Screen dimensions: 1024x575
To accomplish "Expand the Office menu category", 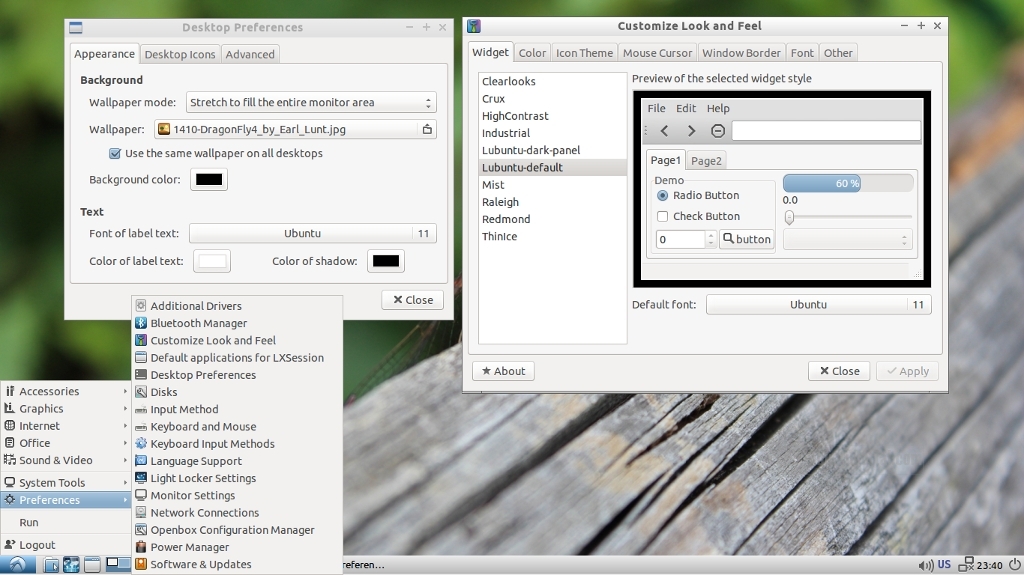I will pos(65,443).
